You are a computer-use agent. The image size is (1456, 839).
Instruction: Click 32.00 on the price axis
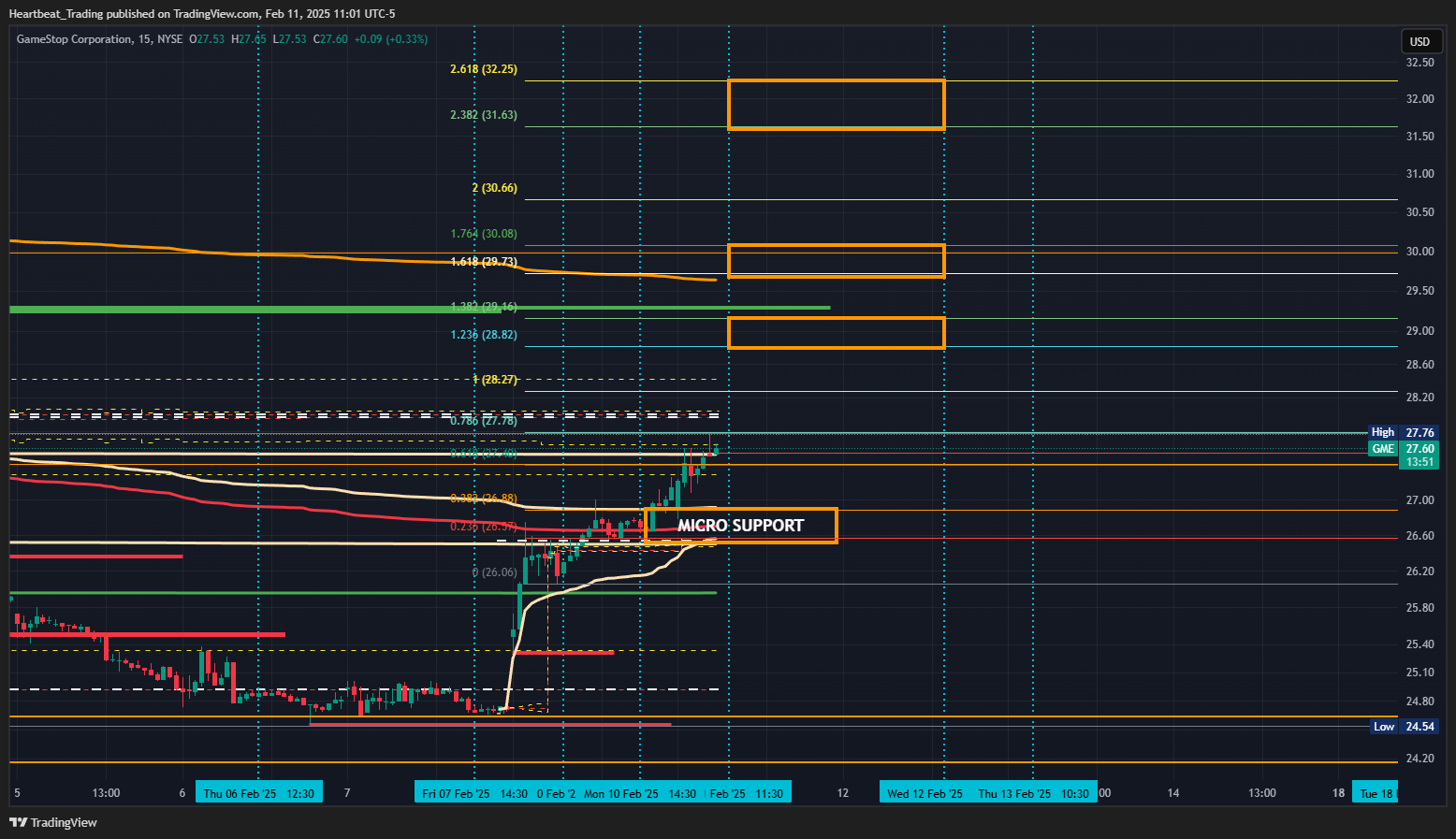[1420, 99]
